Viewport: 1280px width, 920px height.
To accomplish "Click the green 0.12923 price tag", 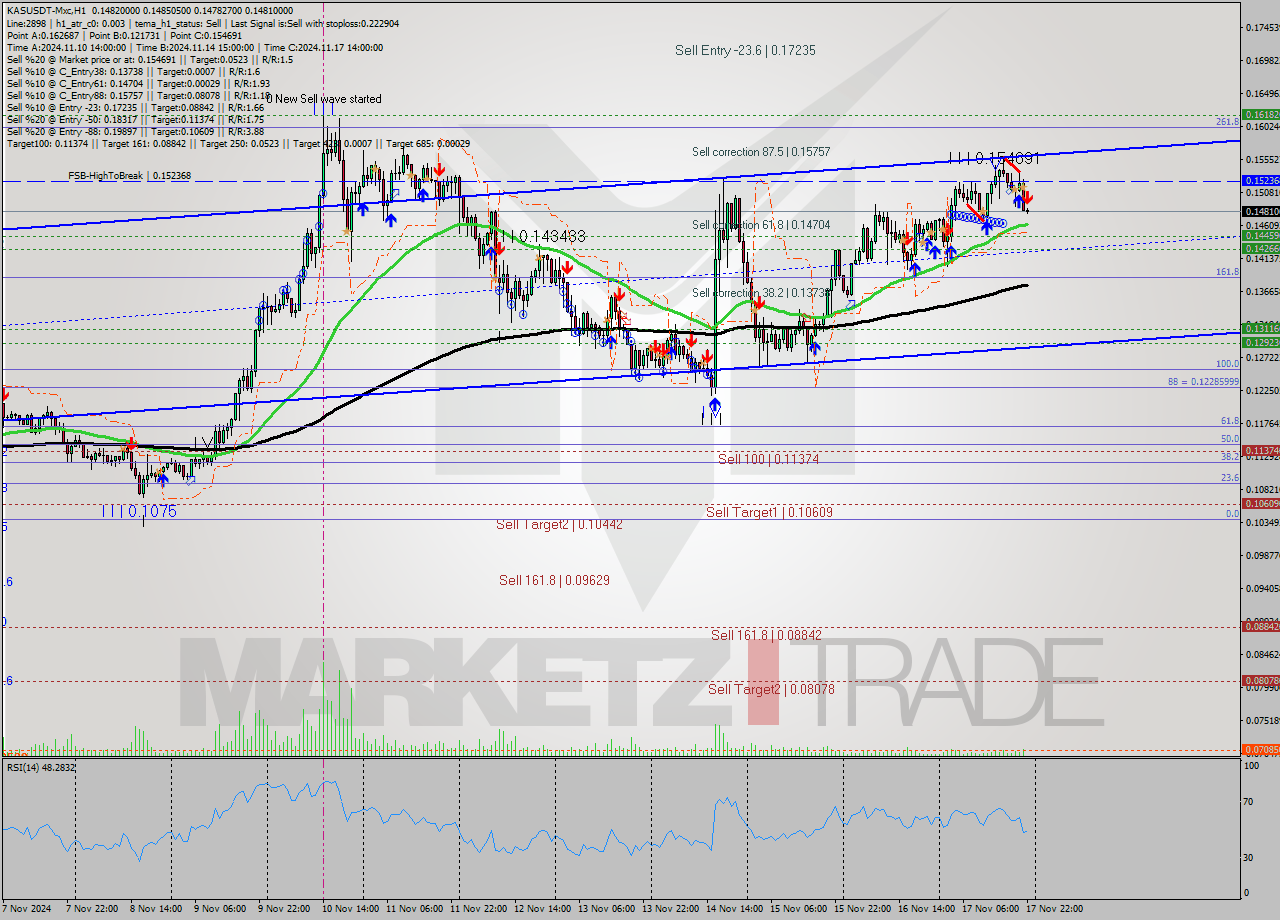I will coord(1260,342).
